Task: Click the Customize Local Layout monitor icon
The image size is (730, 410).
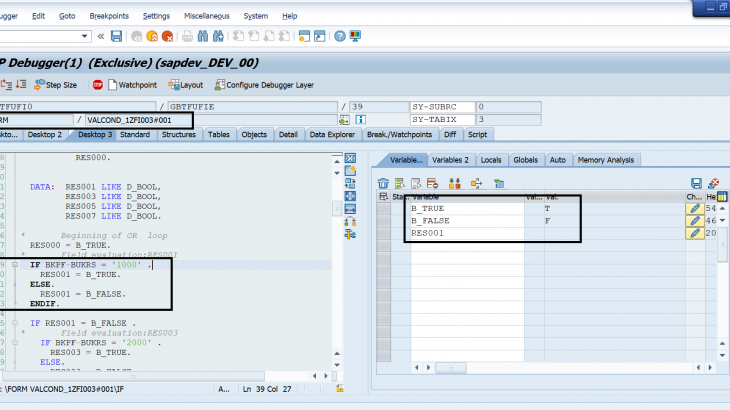Action: click(355, 36)
